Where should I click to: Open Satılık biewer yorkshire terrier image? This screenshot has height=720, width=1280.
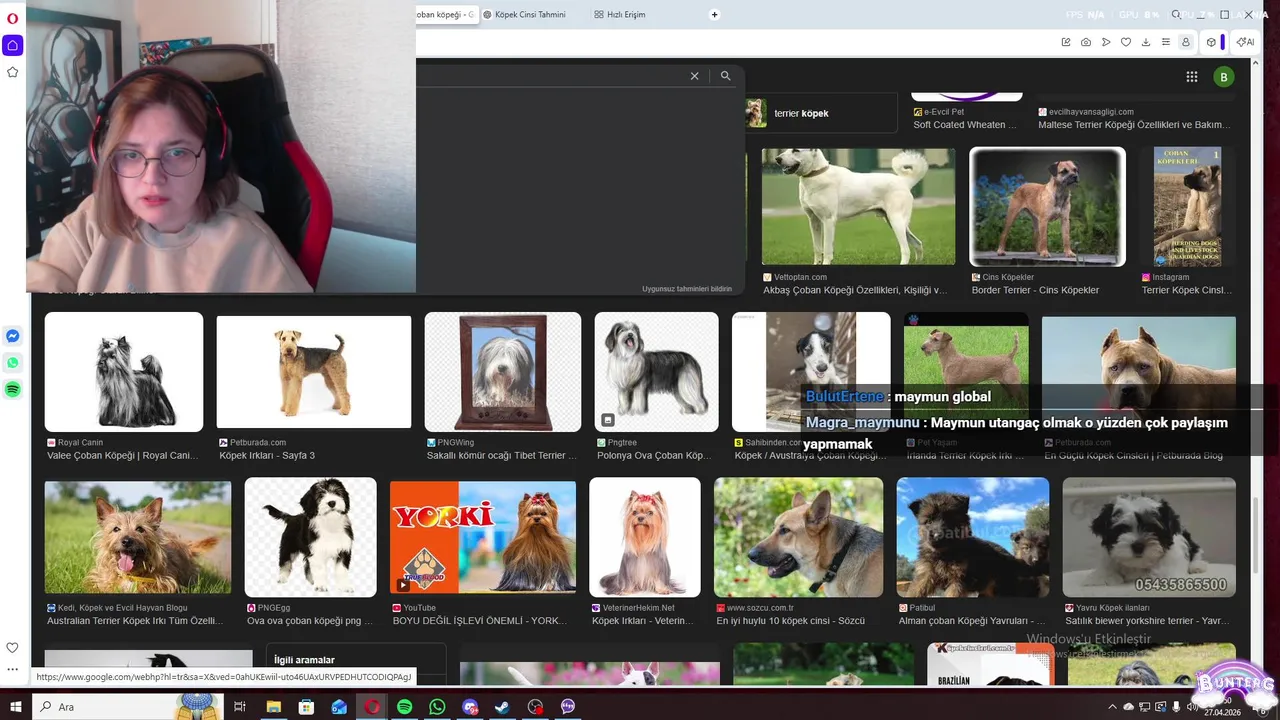[x=1149, y=537]
